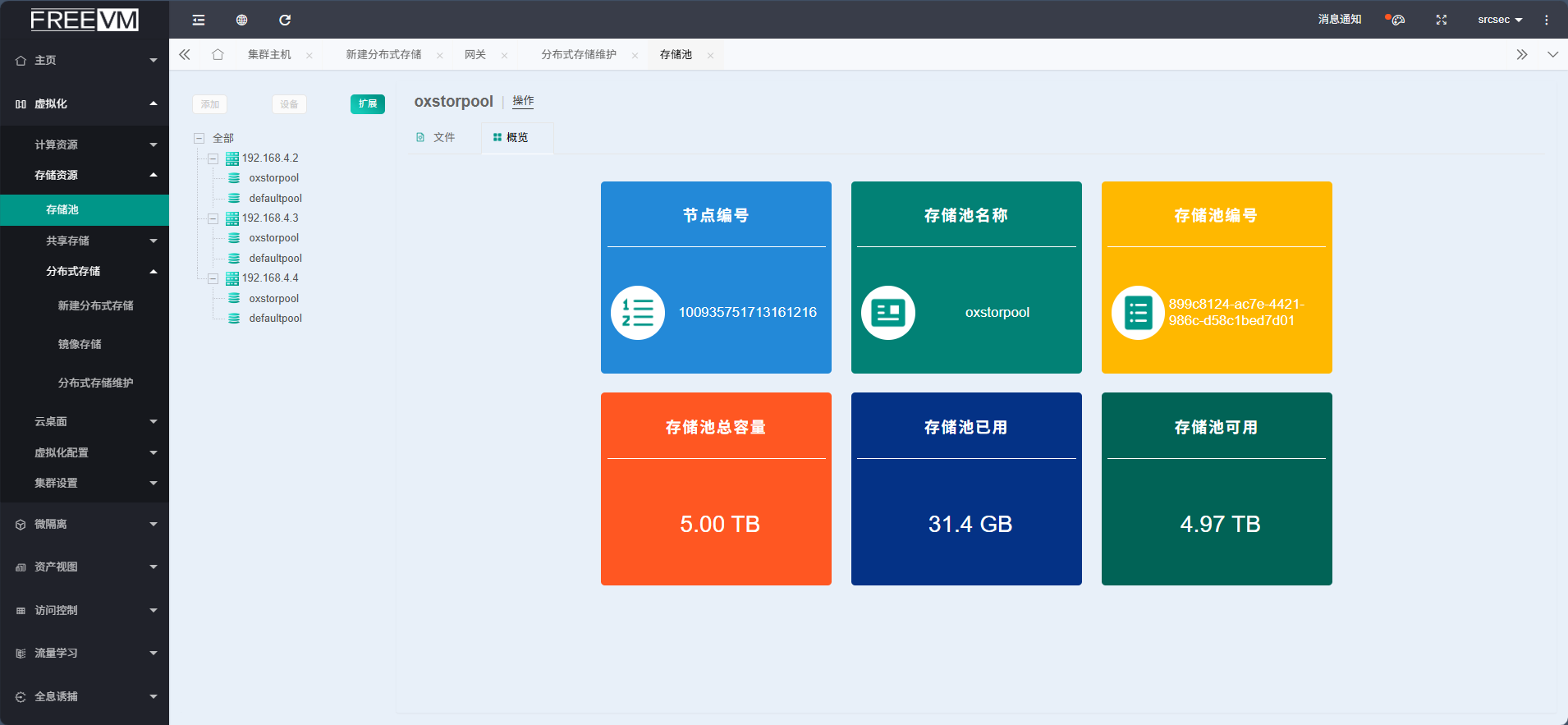Switch to the 文件 tab
The image size is (1568, 725).
[x=436, y=138]
